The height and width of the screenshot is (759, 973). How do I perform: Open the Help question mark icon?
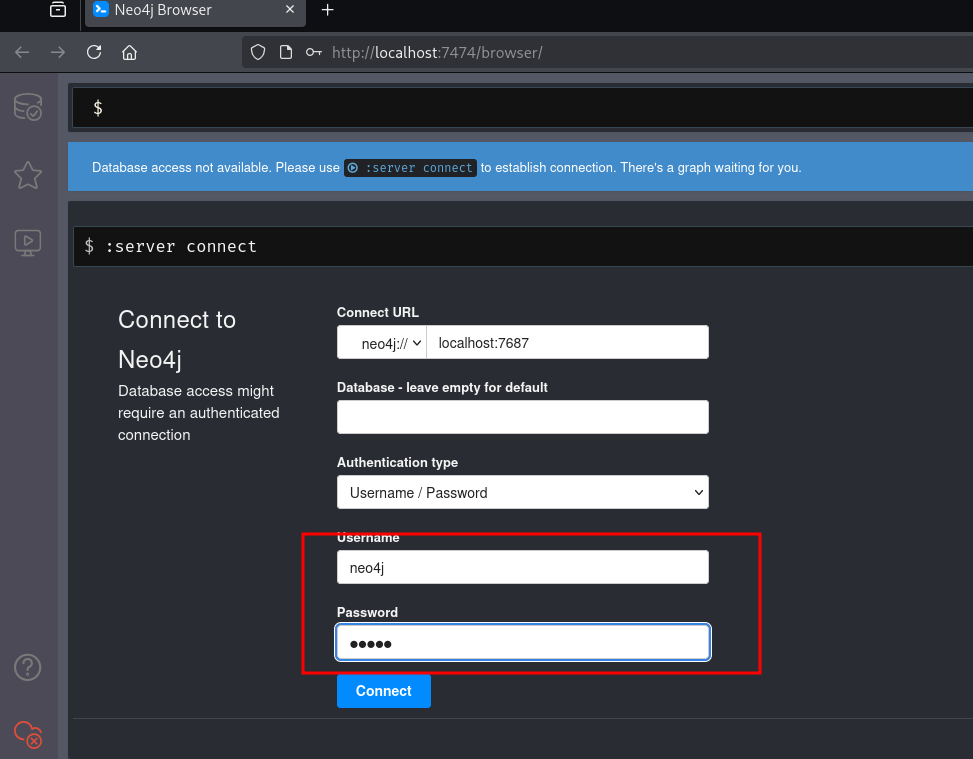point(28,667)
